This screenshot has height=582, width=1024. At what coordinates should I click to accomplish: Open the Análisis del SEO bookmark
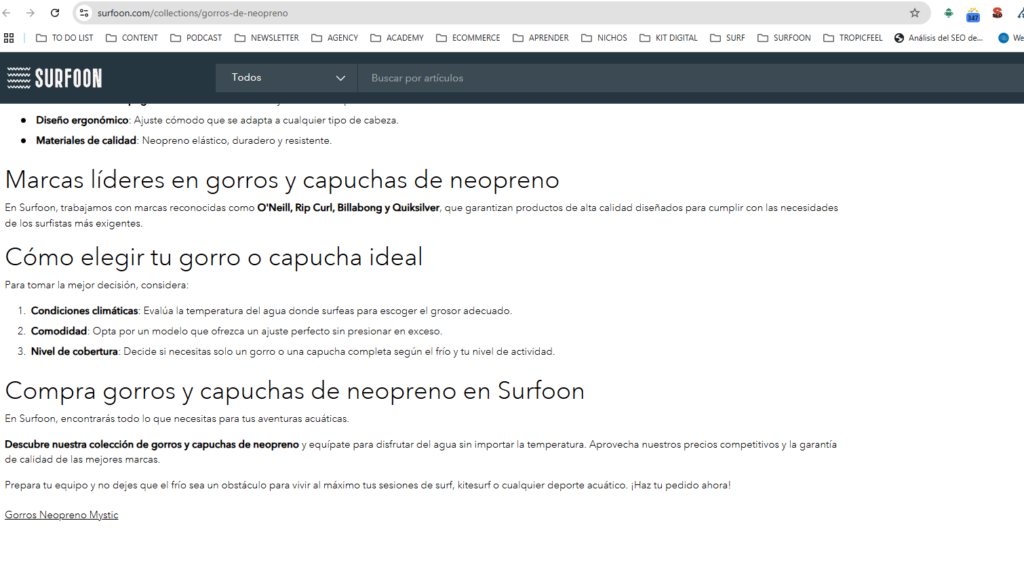(x=938, y=38)
